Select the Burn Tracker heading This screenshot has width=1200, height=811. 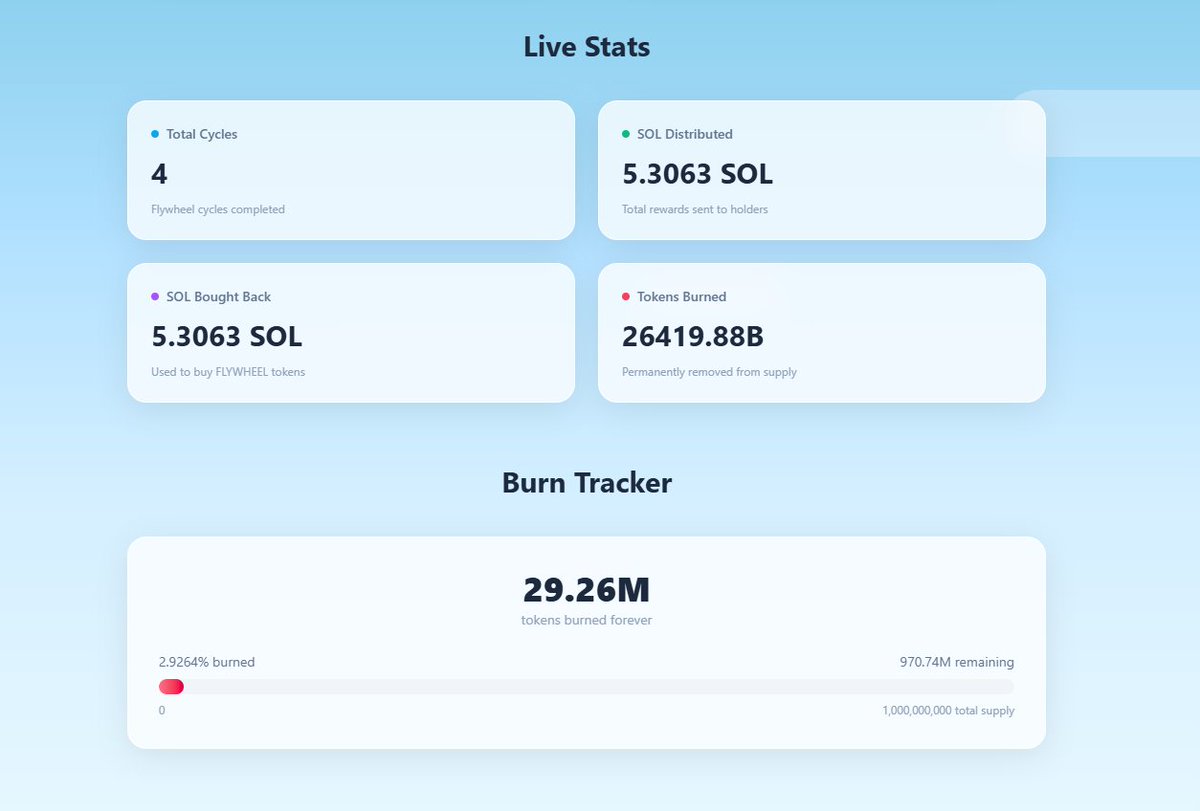[587, 483]
